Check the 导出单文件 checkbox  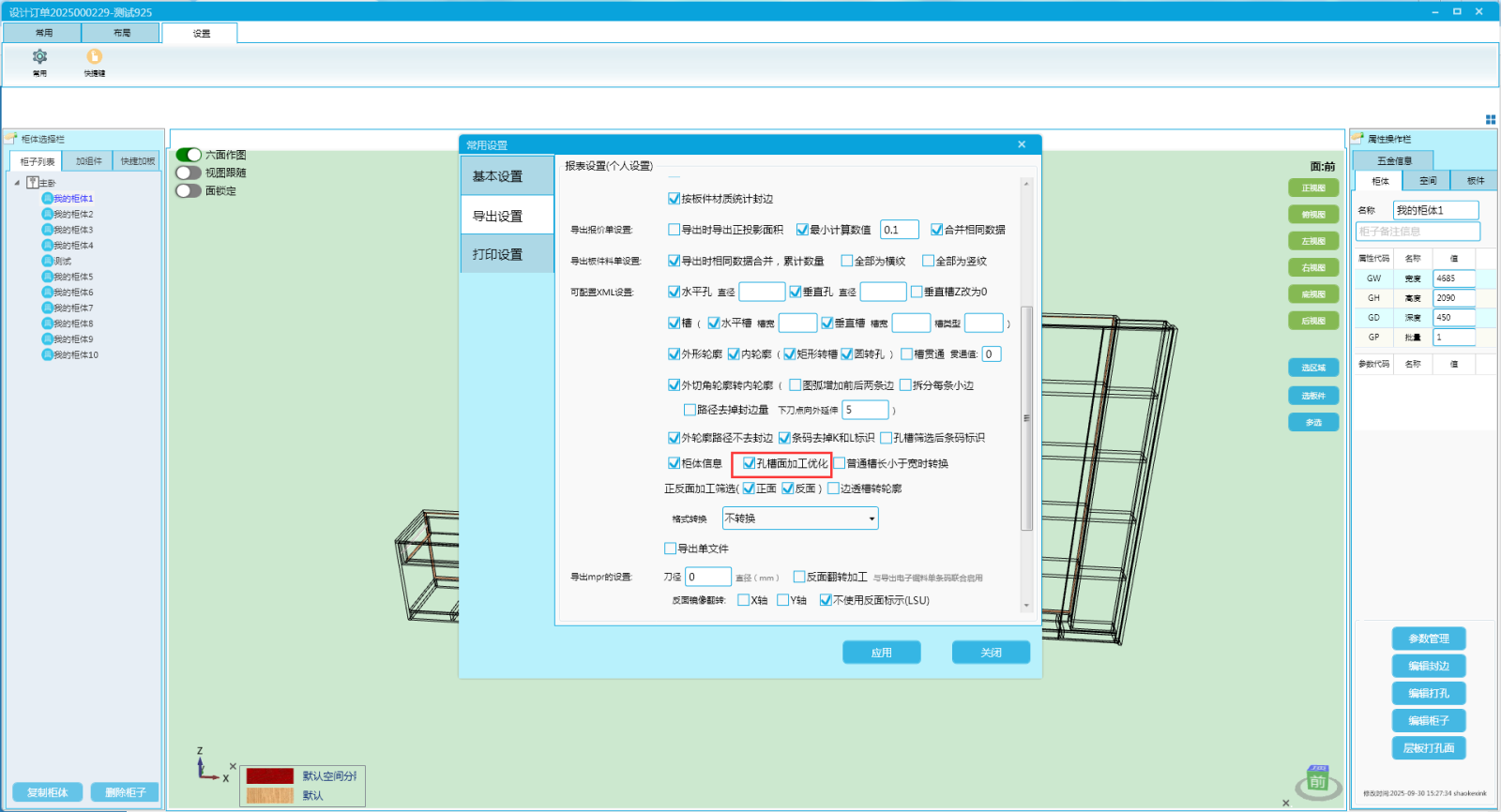click(x=670, y=549)
